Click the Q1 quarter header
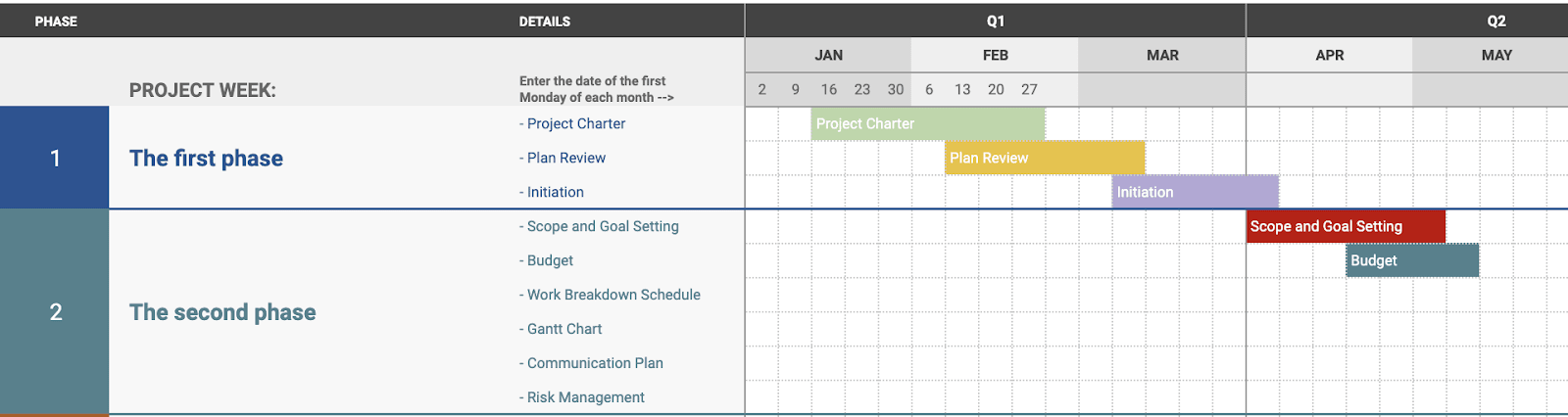1568x417 pixels. click(996, 21)
